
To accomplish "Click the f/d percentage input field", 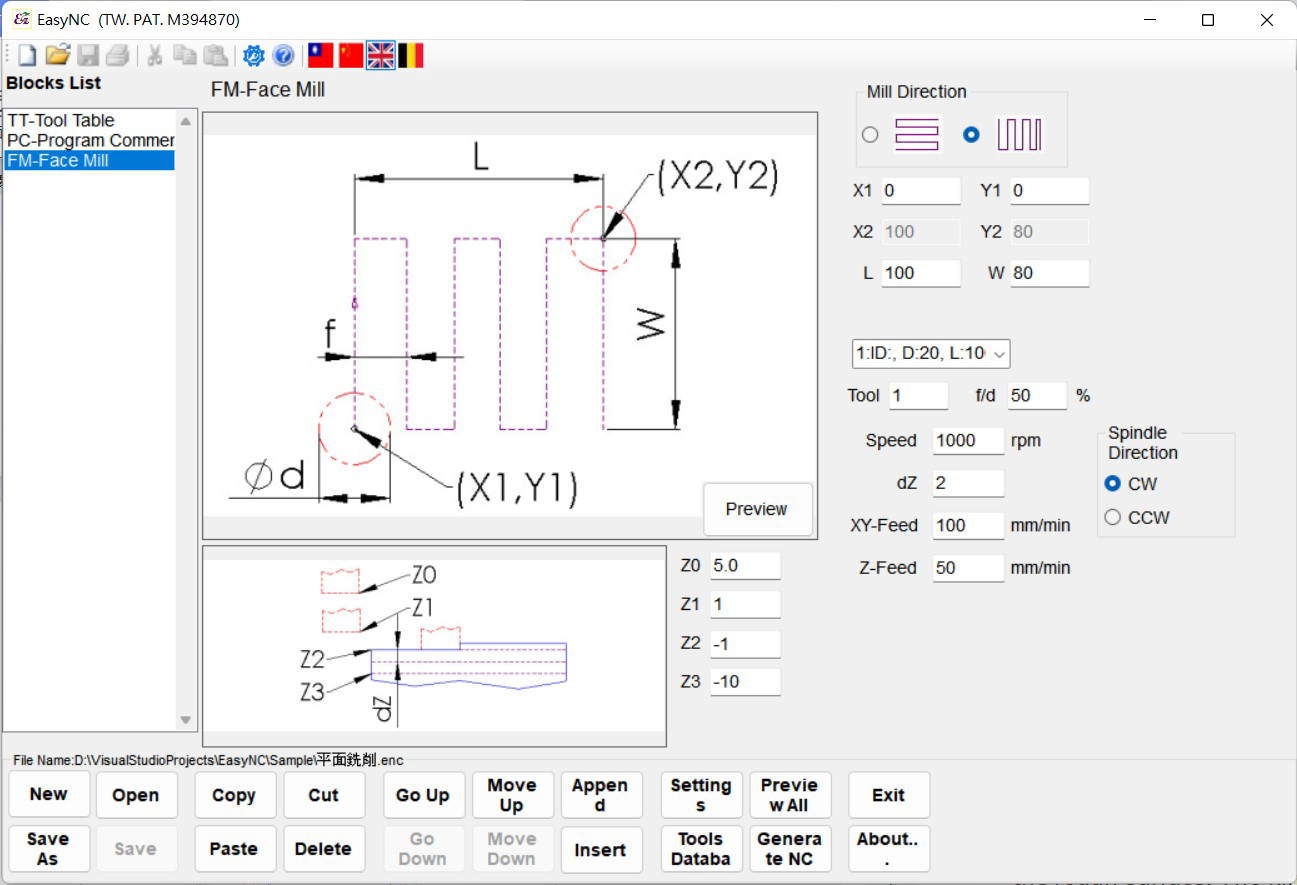I will [1038, 395].
